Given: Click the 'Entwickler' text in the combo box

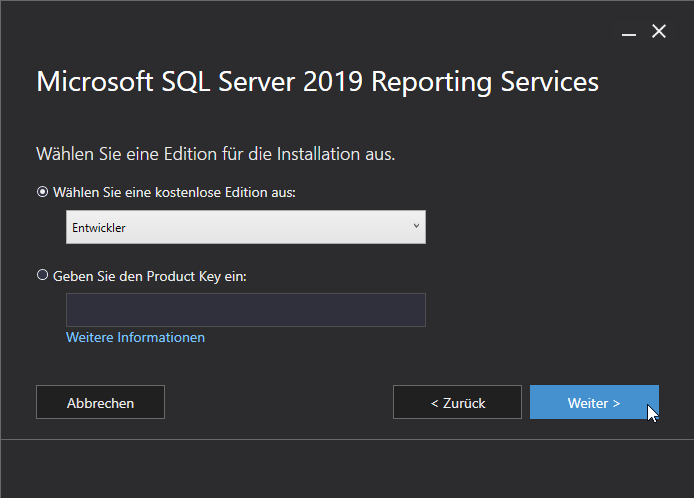Looking at the screenshot, I should pyautogui.click(x=99, y=228).
